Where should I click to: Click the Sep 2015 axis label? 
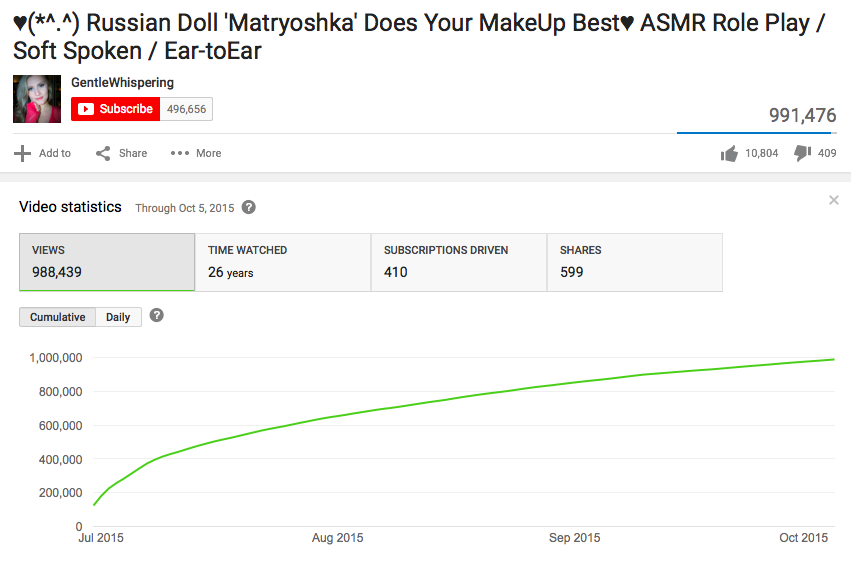(x=574, y=537)
